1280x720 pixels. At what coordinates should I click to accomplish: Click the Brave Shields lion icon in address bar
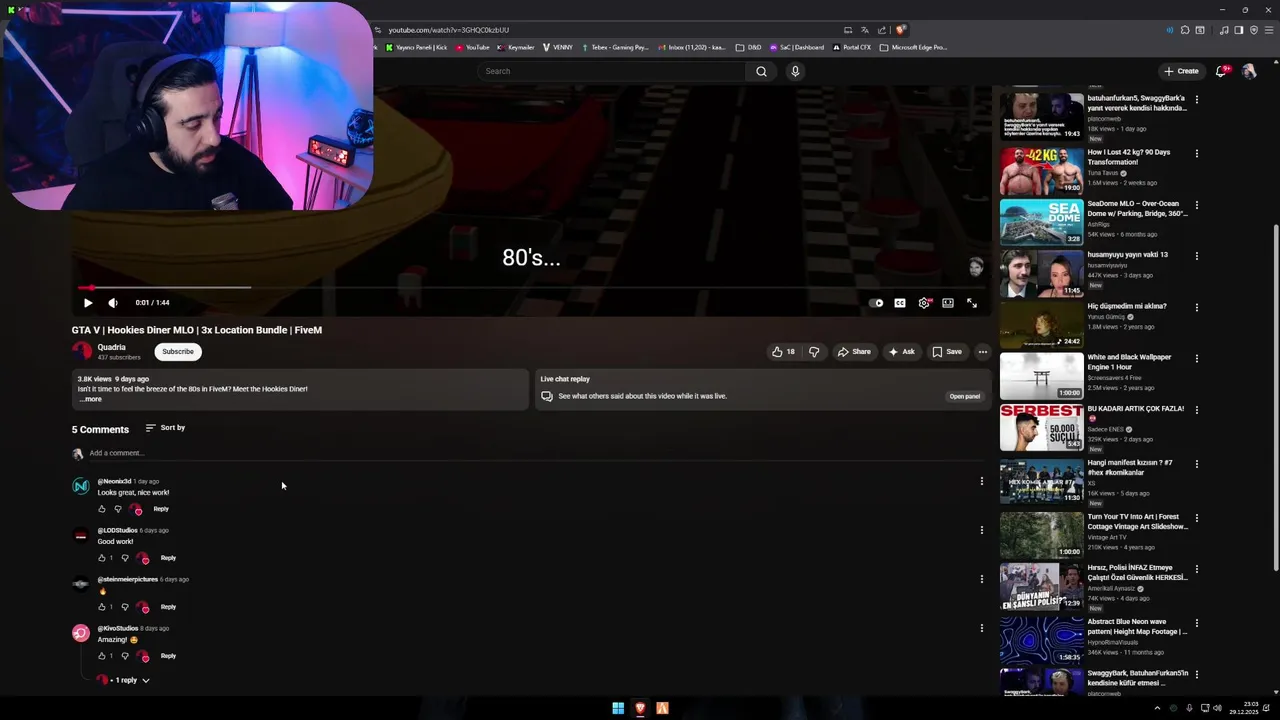(900, 30)
